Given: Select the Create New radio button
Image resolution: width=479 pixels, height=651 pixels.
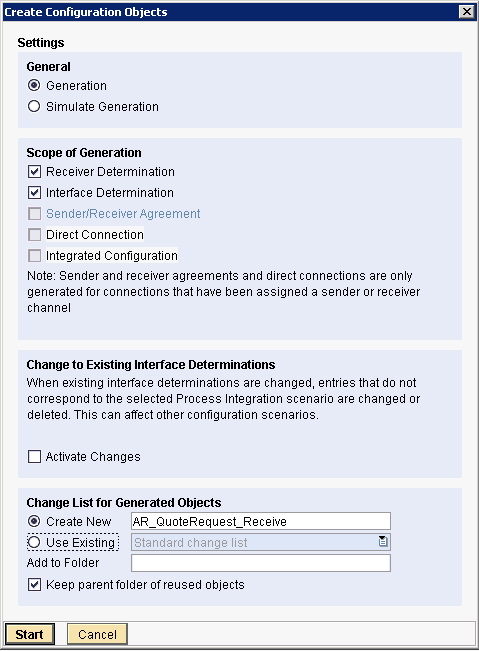Looking at the screenshot, I should coord(34,521).
